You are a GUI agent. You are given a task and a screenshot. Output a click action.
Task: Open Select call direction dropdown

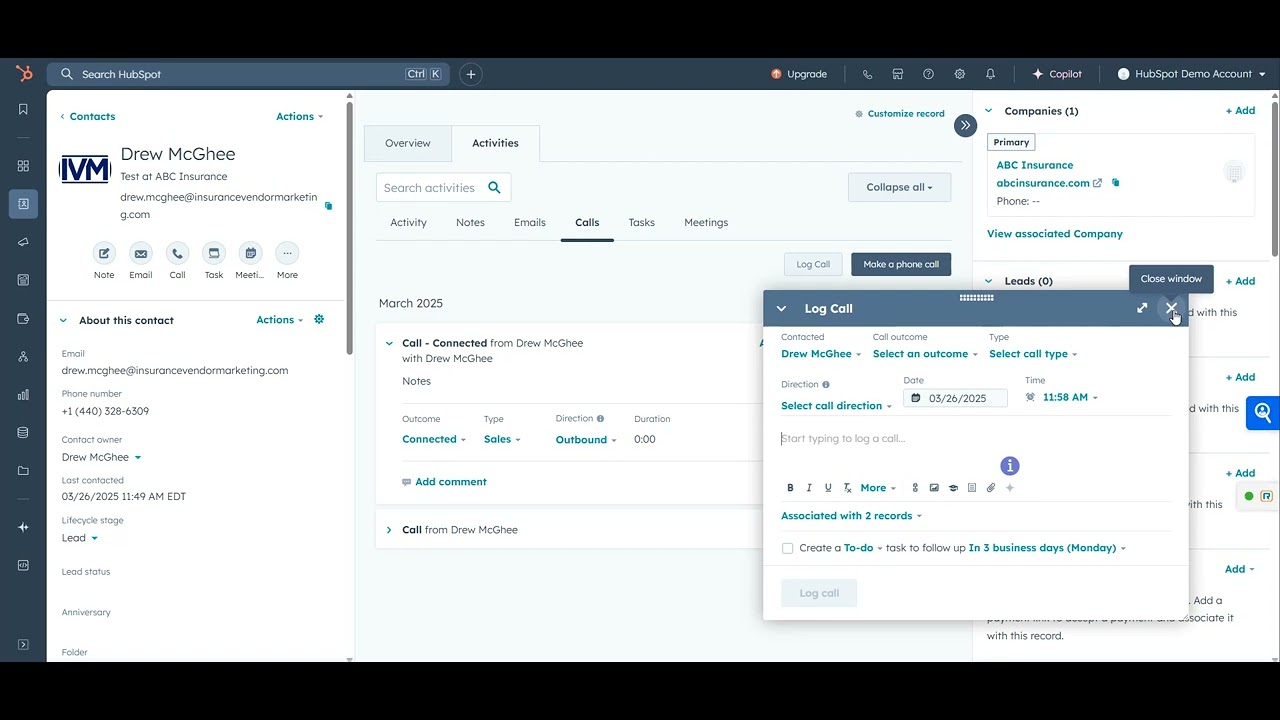(837, 406)
